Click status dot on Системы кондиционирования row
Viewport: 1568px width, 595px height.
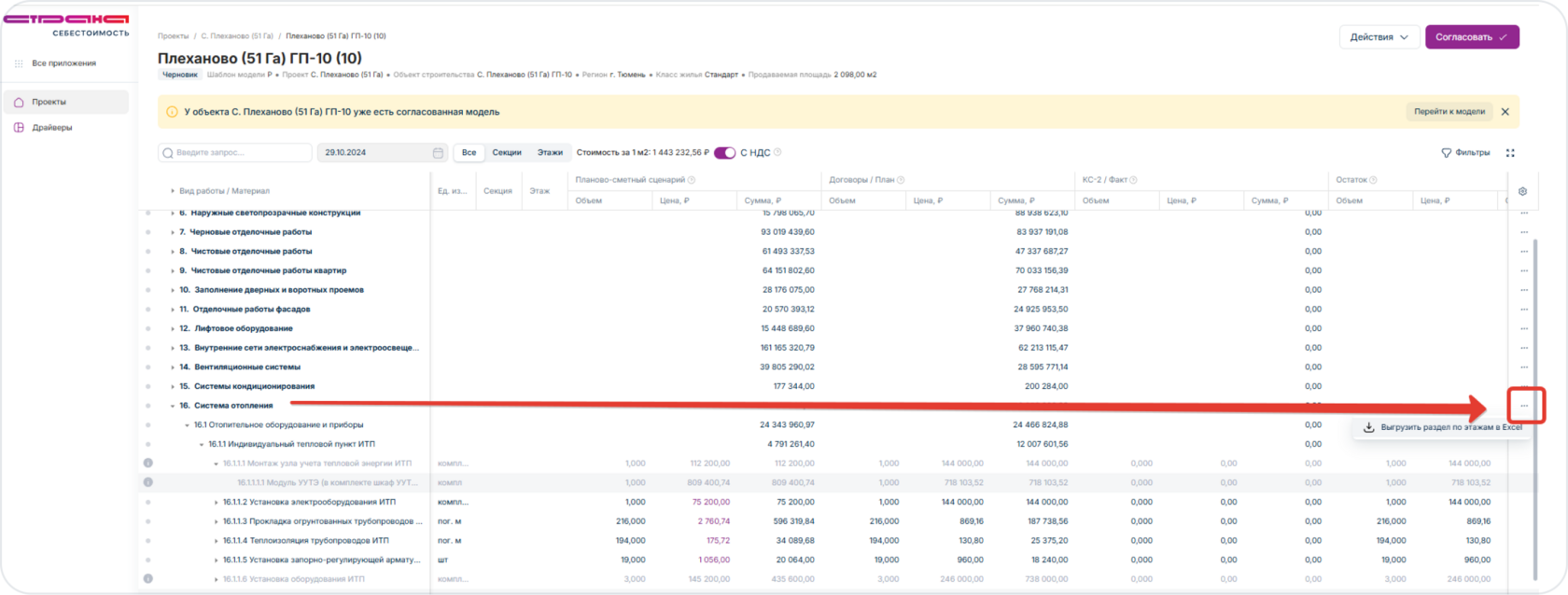(x=148, y=386)
